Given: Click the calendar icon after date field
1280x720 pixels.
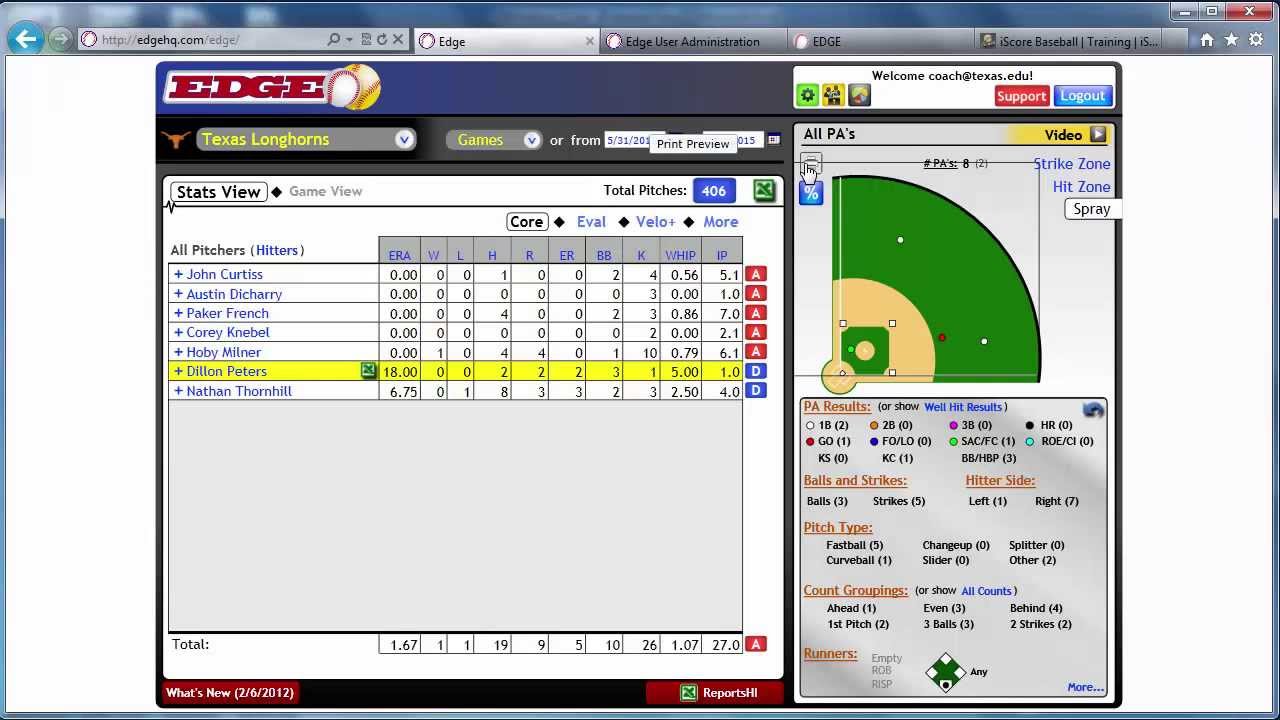Looking at the screenshot, I should point(773,140).
